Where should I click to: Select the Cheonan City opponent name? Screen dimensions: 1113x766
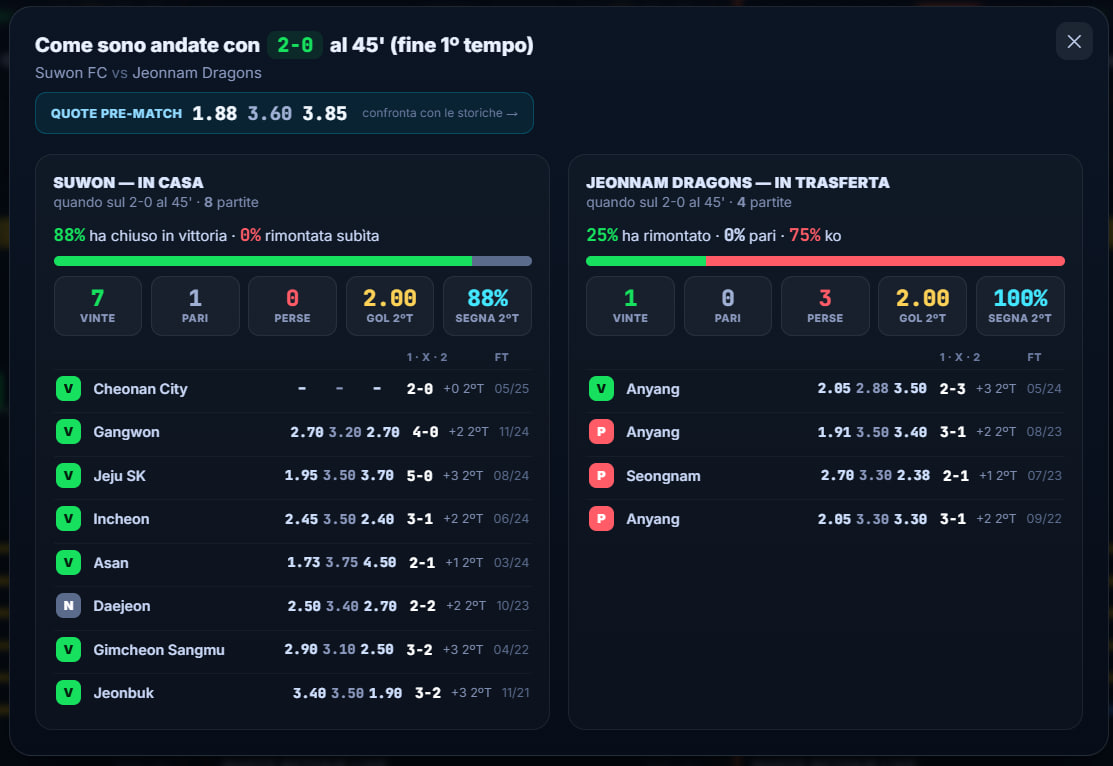pyautogui.click(x=141, y=389)
